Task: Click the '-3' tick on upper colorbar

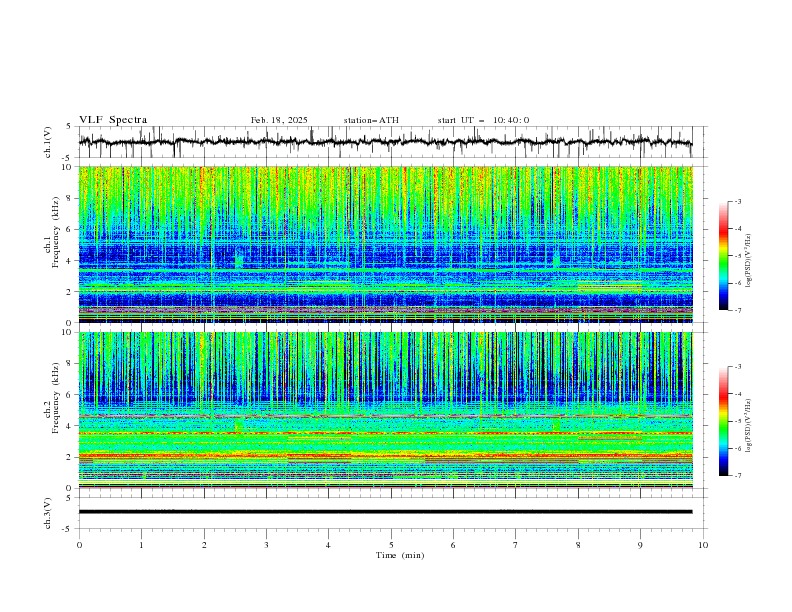Action: [737, 201]
